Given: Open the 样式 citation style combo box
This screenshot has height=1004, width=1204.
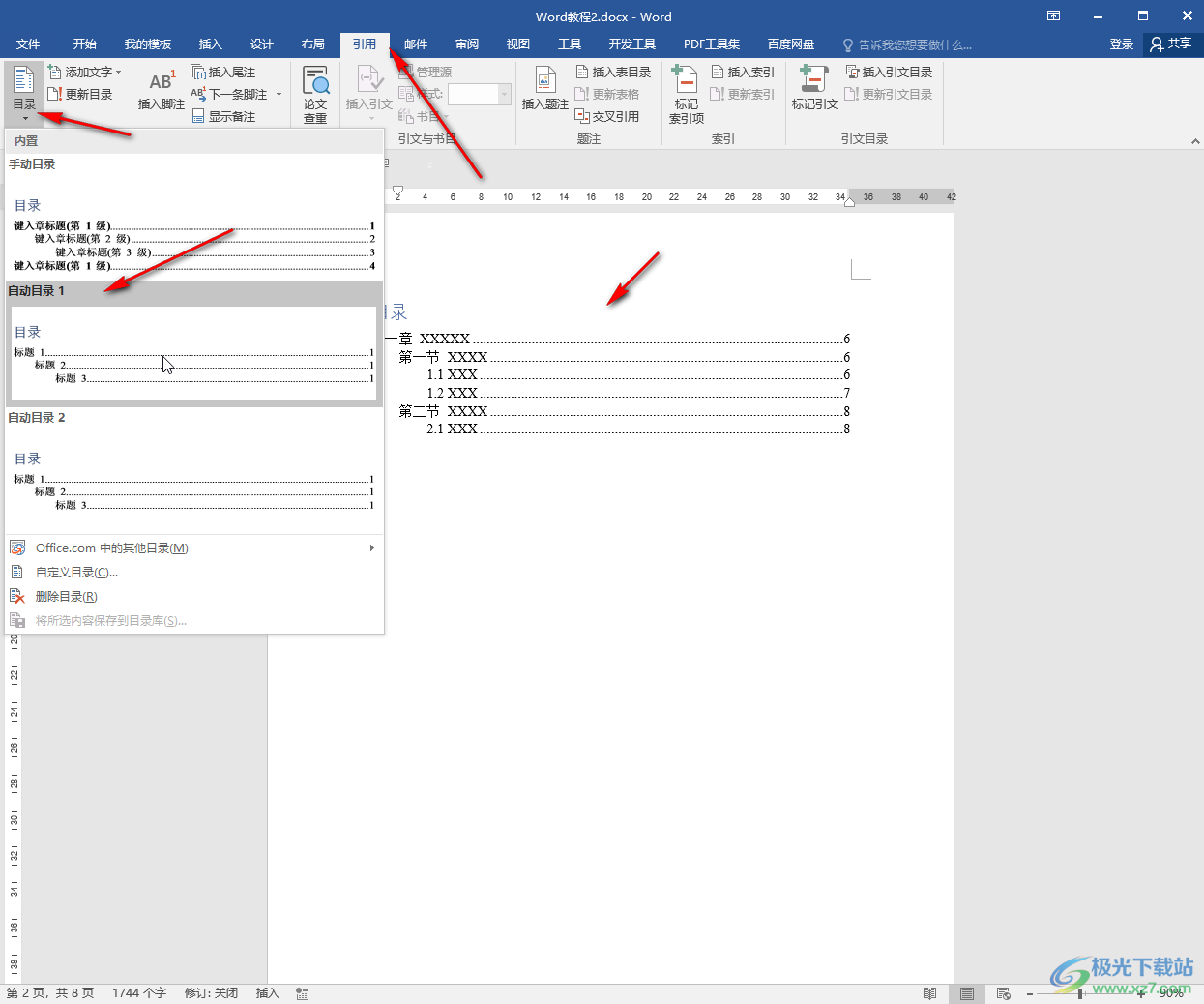Looking at the screenshot, I should [479, 94].
